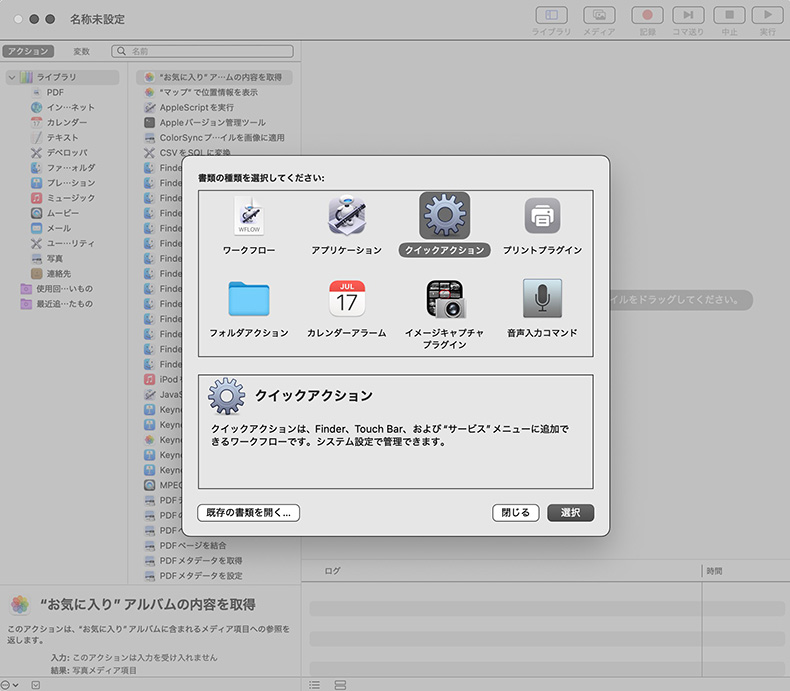Run the workflow with 実行 icon
This screenshot has width=790, height=691.
coord(767,15)
